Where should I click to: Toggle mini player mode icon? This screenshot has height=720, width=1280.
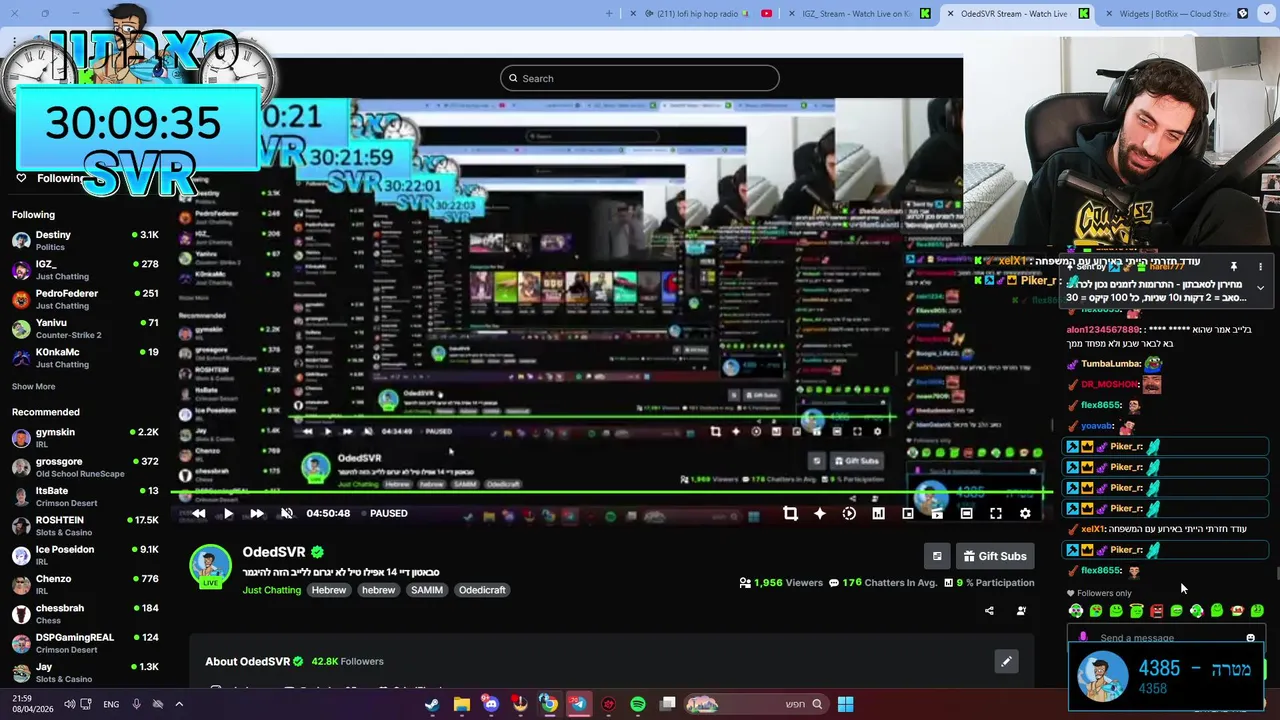click(937, 513)
